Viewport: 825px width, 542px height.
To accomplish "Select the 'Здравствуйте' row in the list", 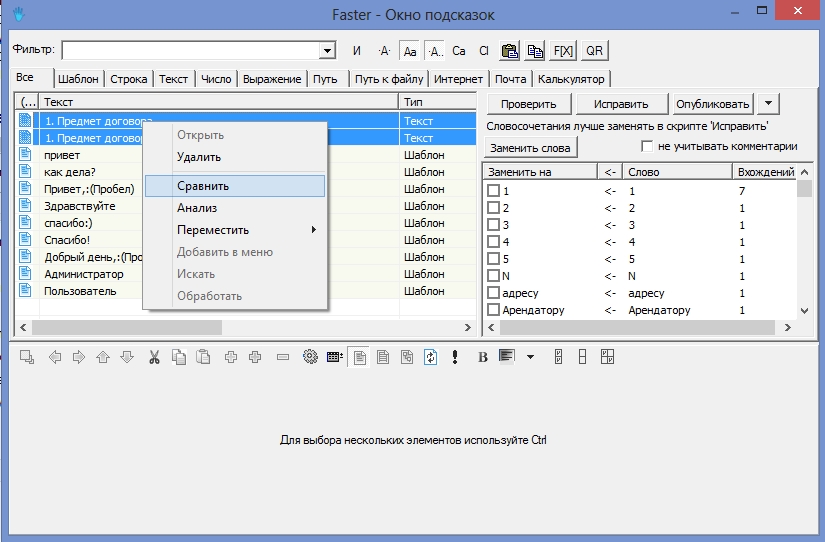I will tap(246, 206).
